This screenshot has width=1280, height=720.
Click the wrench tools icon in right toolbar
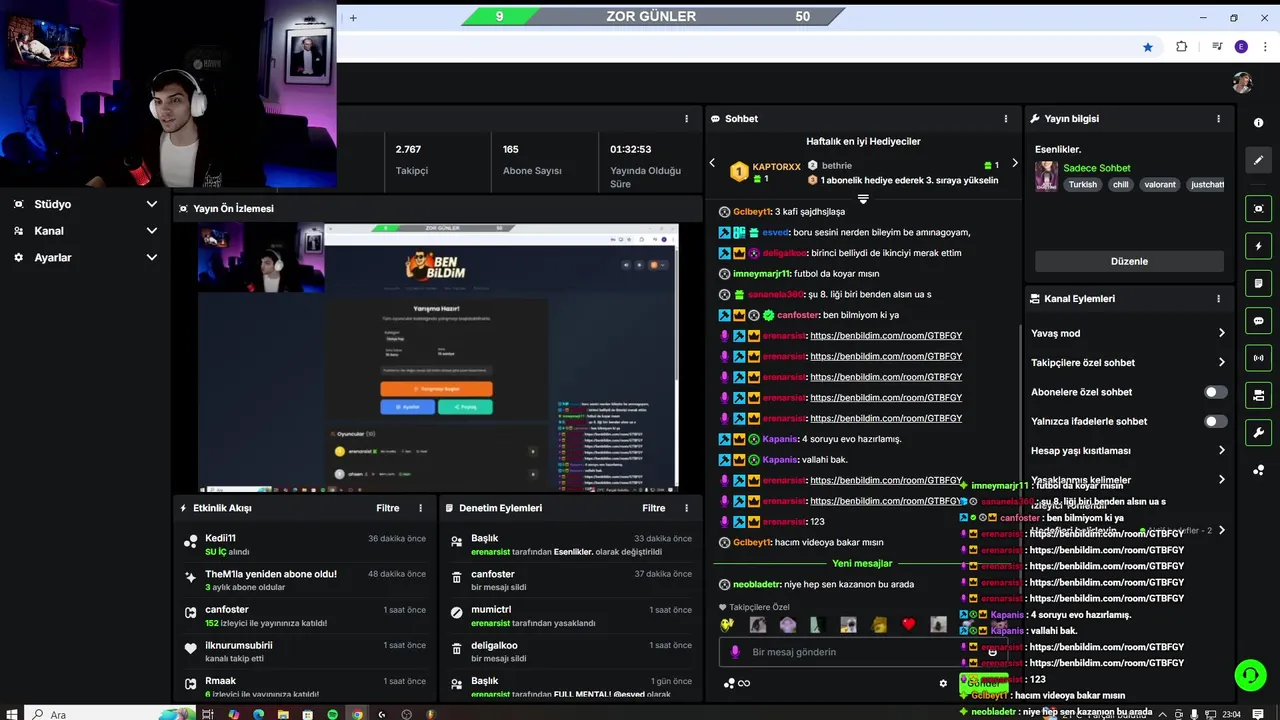point(1258,432)
